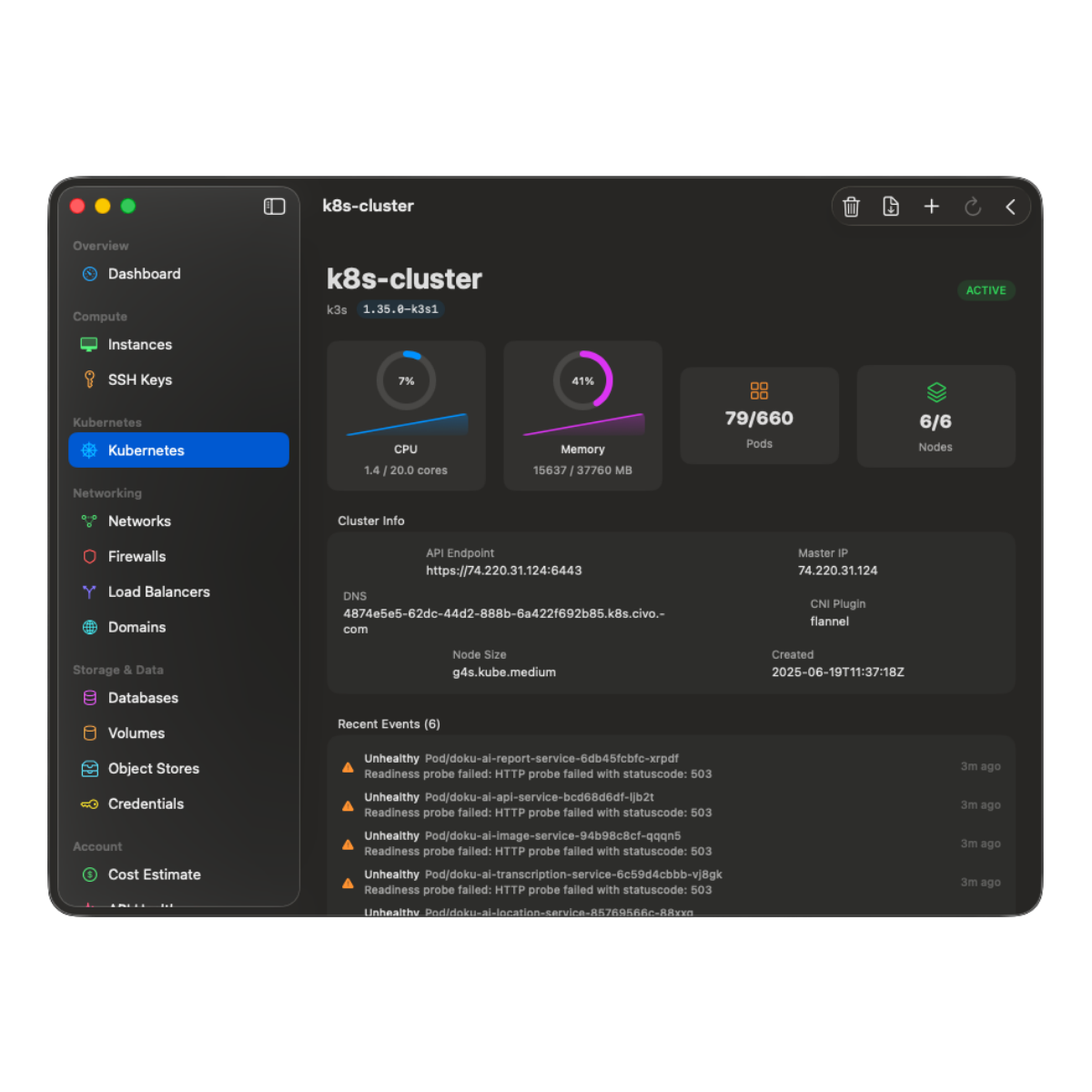This screenshot has width=1092, height=1092.
Task: Click the Object Stores tray icon
Action: pos(89,769)
